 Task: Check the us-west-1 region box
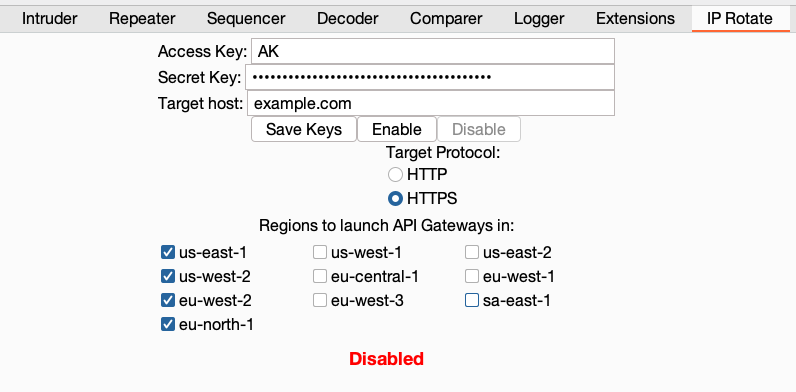click(320, 252)
